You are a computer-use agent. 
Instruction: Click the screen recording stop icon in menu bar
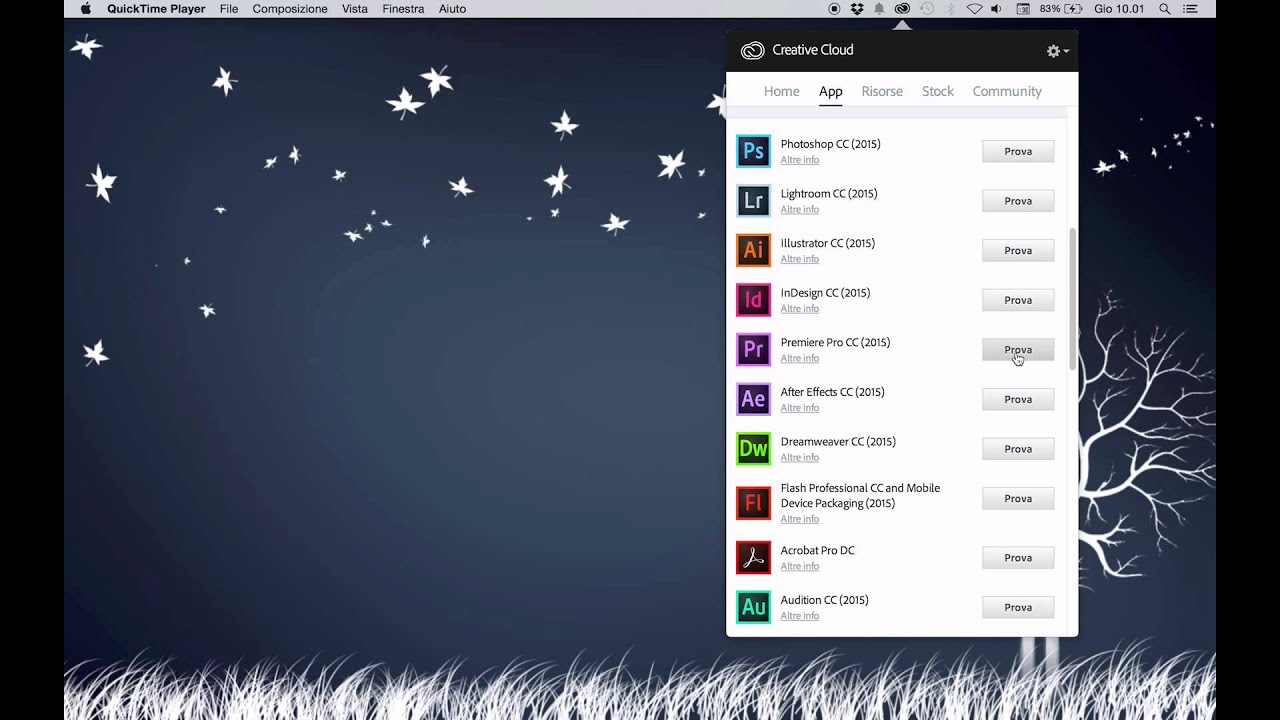tap(834, 9)
